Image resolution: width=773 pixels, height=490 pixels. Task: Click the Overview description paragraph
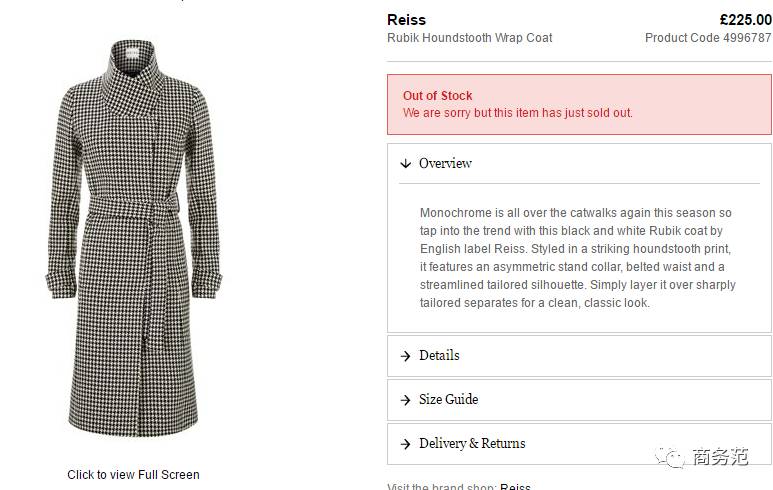coord(577,258)
